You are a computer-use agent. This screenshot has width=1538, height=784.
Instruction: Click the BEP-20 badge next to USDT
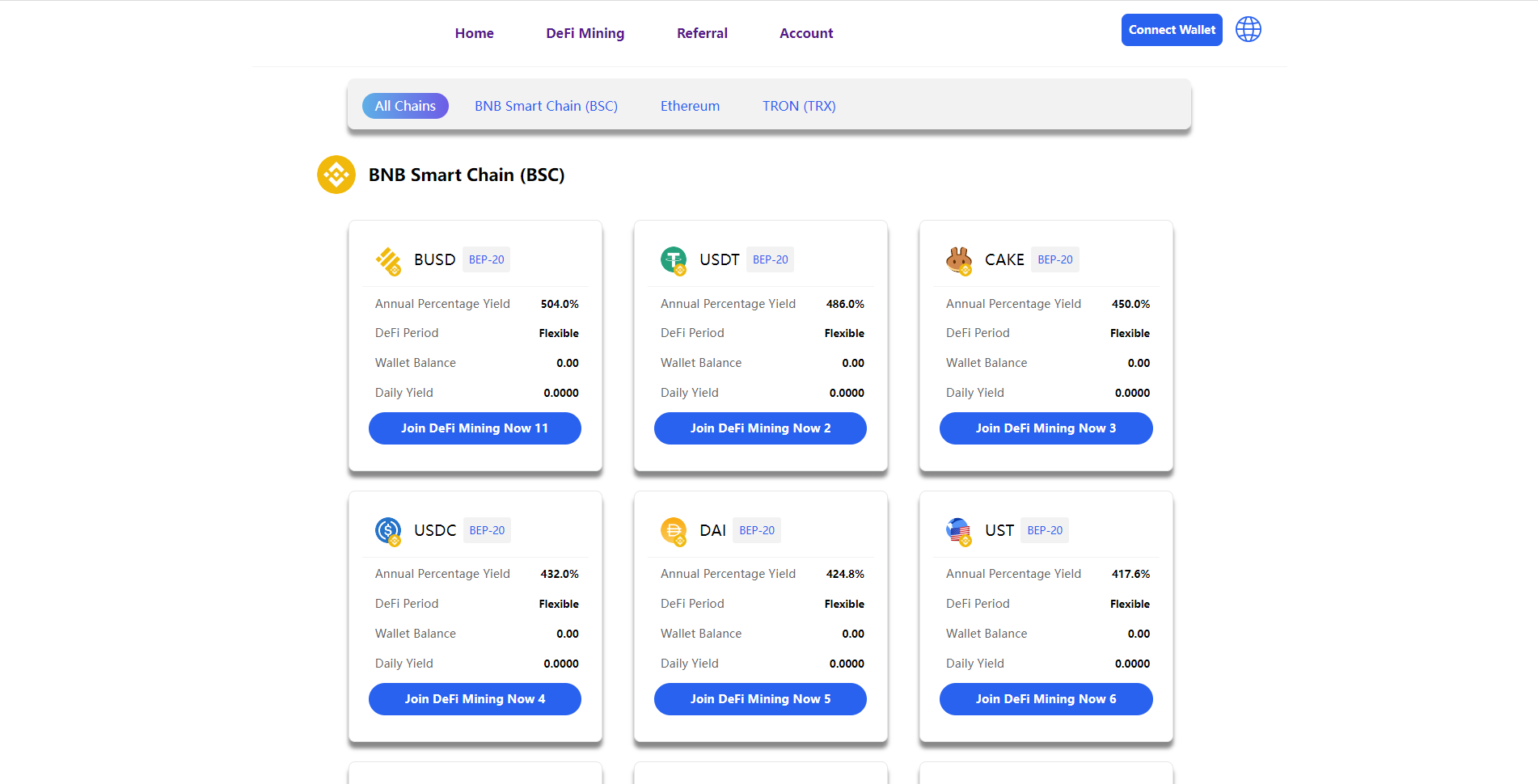click(x=770, y=259)
